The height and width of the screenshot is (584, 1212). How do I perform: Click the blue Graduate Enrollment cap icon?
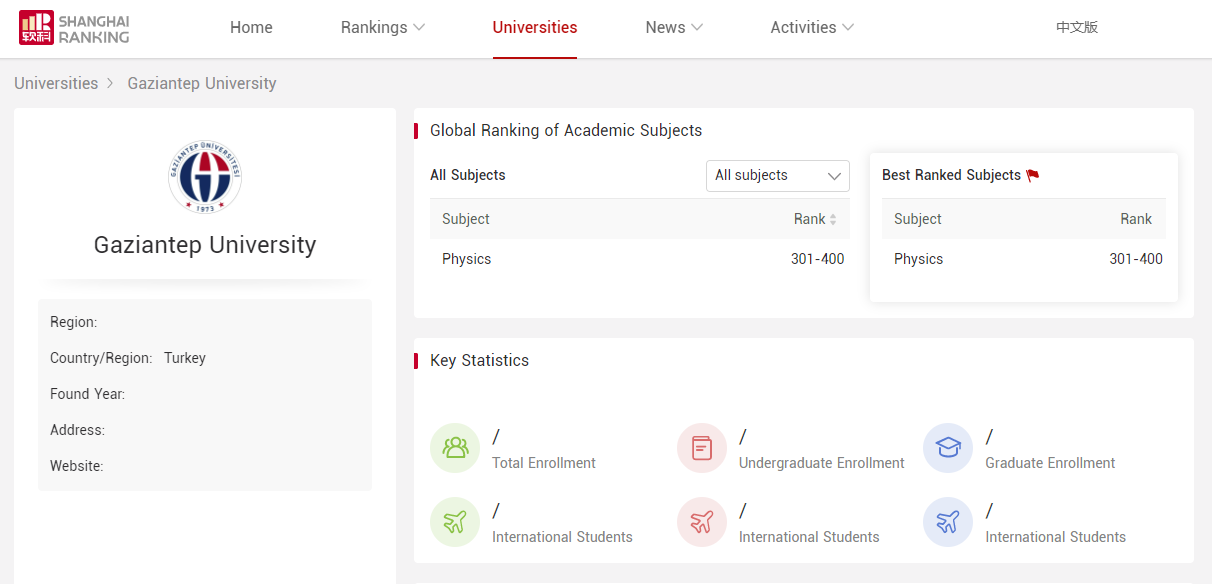948,447
